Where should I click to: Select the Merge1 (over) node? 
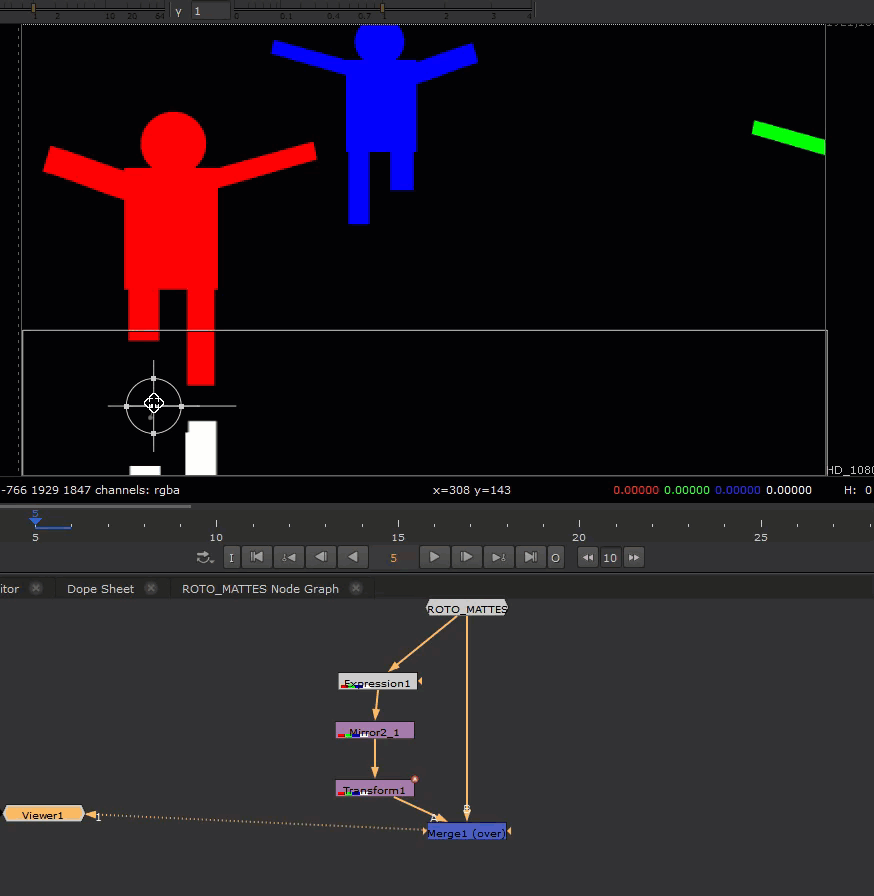click(x=466, y=832)
